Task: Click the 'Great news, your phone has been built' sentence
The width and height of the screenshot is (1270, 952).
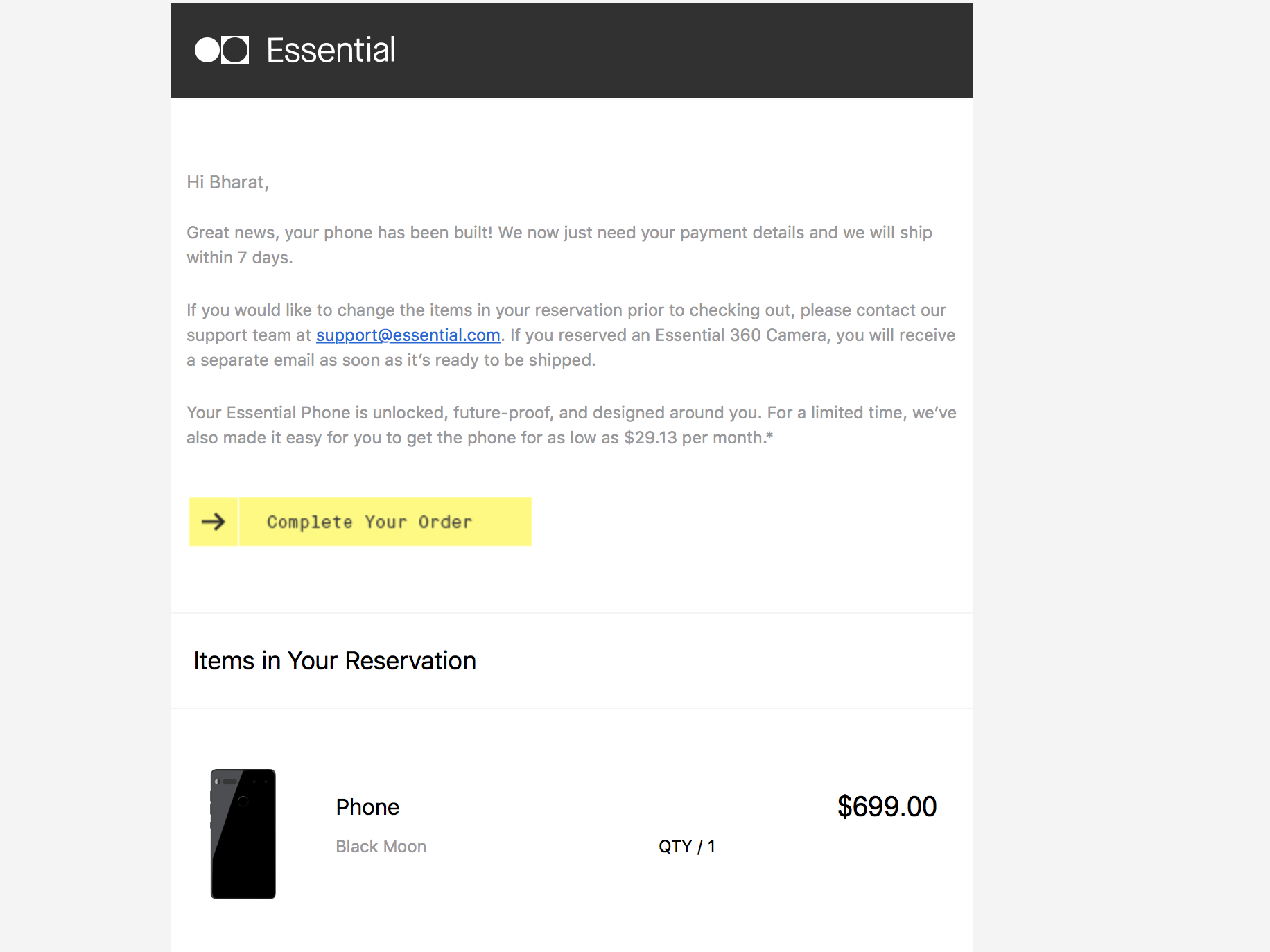Action: click(x=340, y=233)
